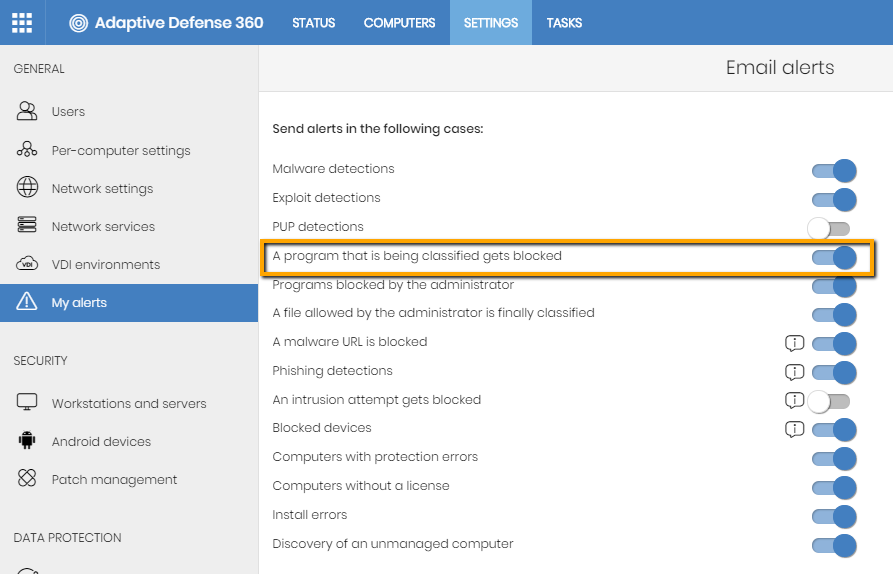
Task: Open the apps grid icon
Action: click(x=22, y=23)
